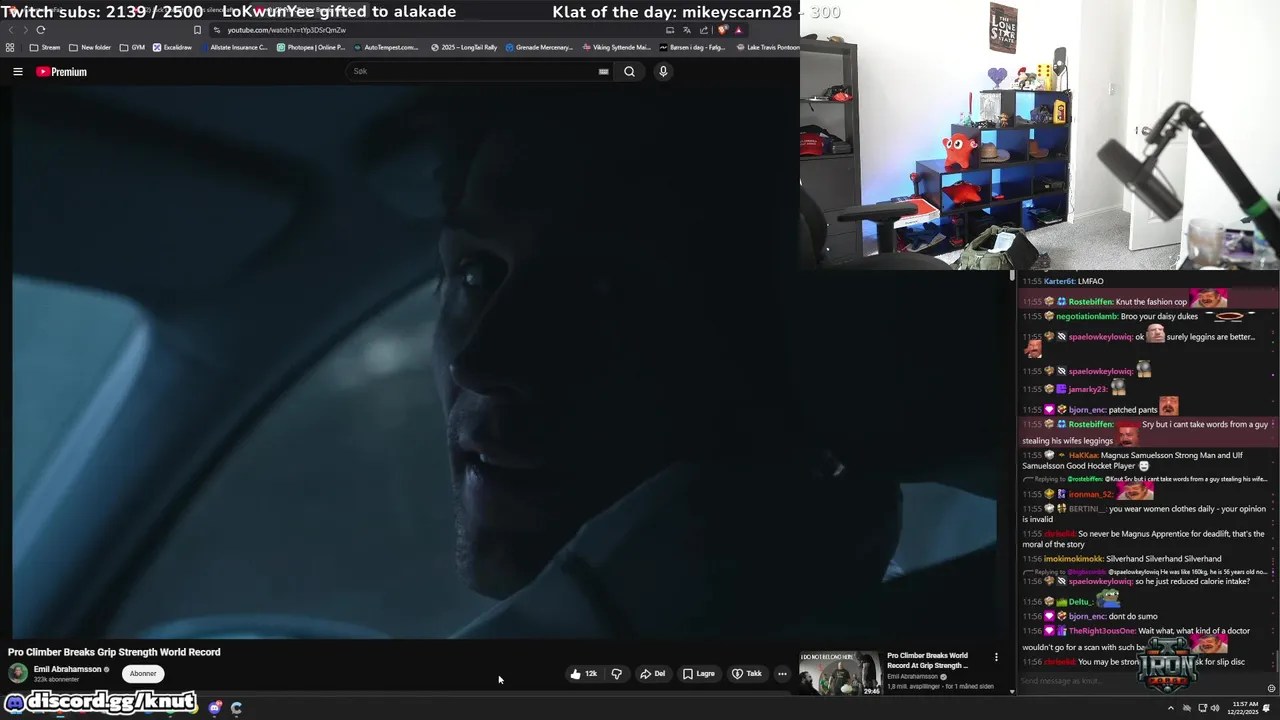Click username jamarky23 in chat

pyautogui.click(x=1088, y=389)
